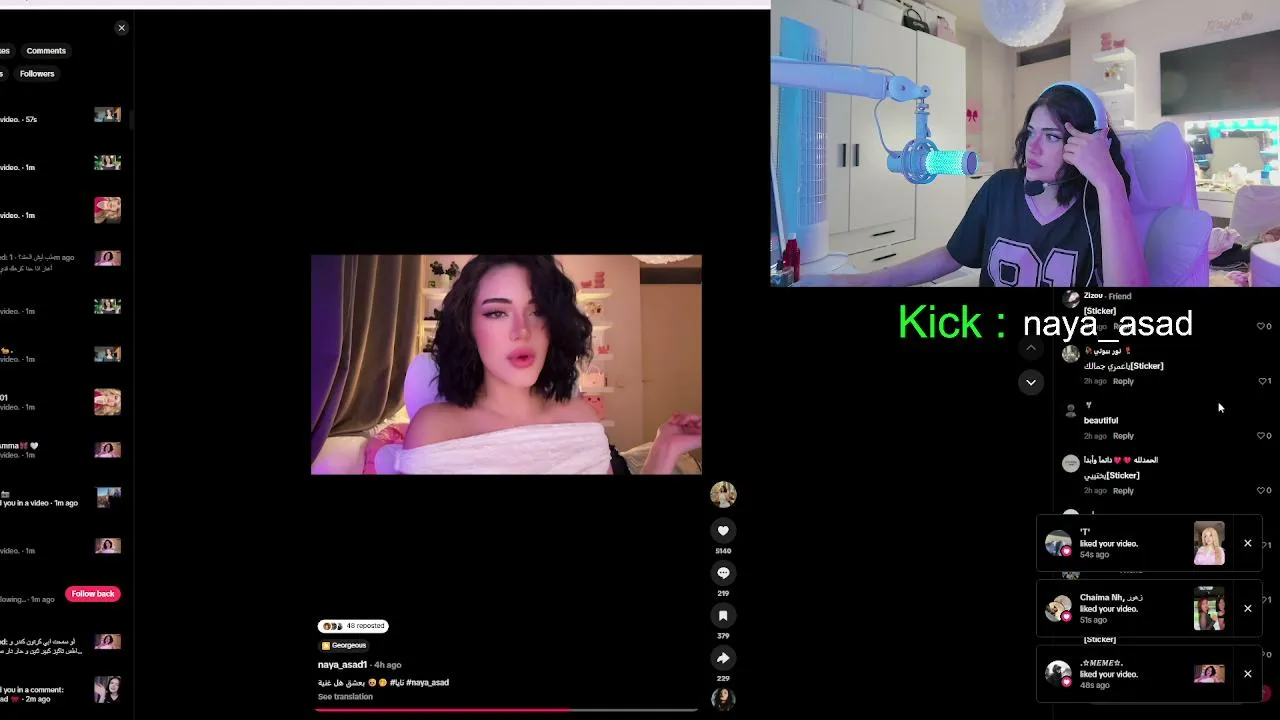Share the video using the arrow icon

tap(723, 658)
